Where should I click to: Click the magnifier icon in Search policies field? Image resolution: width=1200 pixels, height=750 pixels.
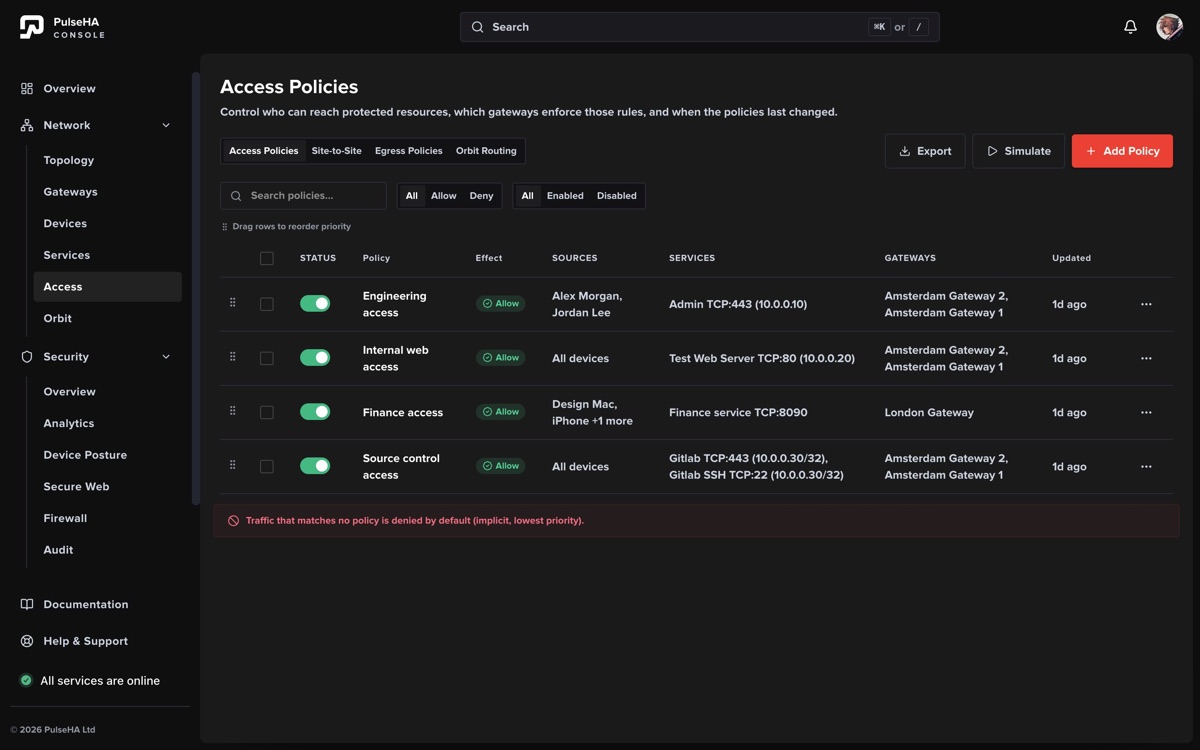(237, 196)
